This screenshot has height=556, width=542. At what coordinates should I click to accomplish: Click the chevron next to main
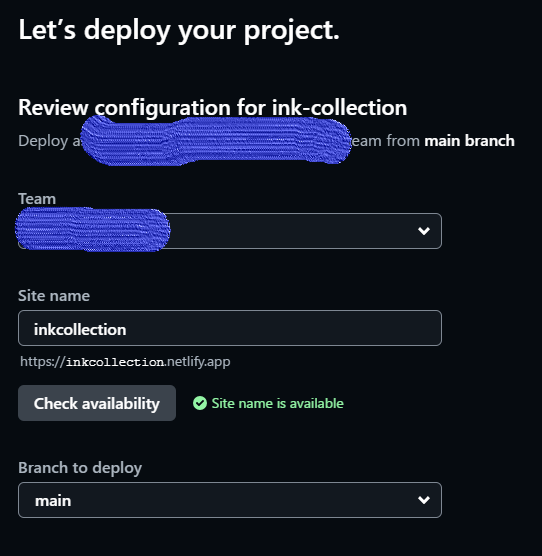[424, 500]
